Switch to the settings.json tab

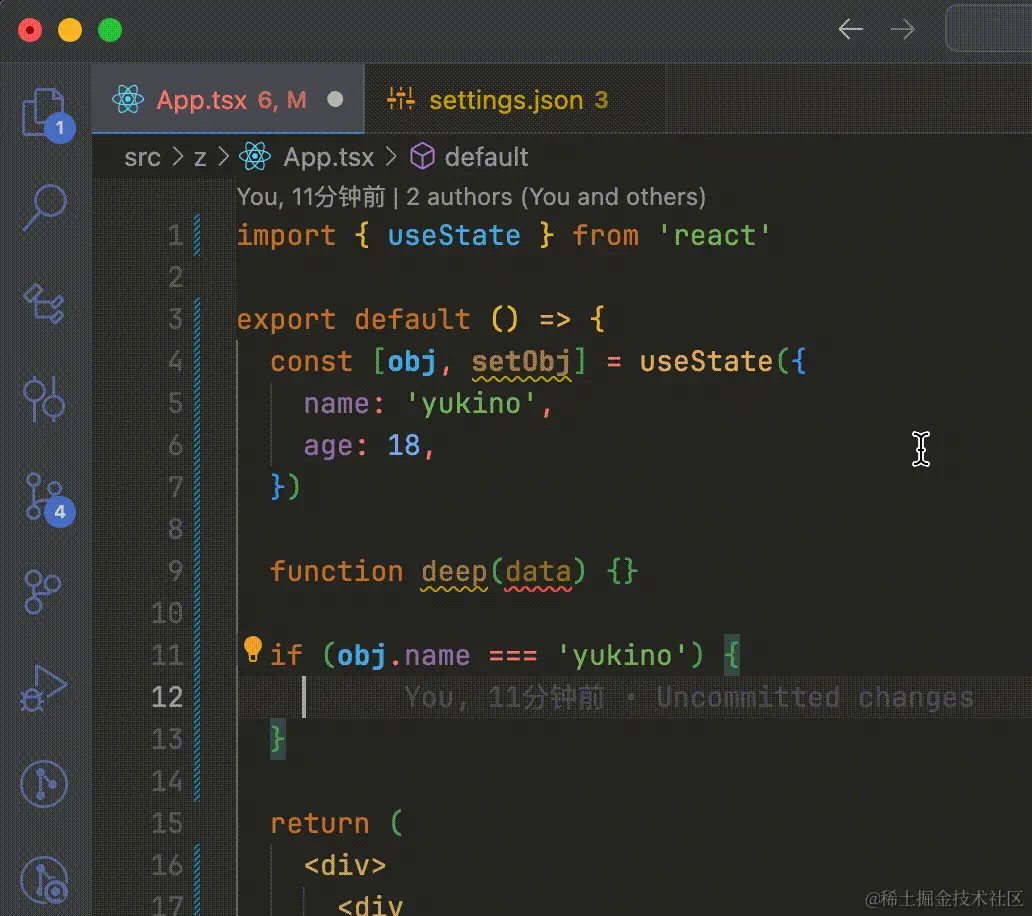point(515,99)
